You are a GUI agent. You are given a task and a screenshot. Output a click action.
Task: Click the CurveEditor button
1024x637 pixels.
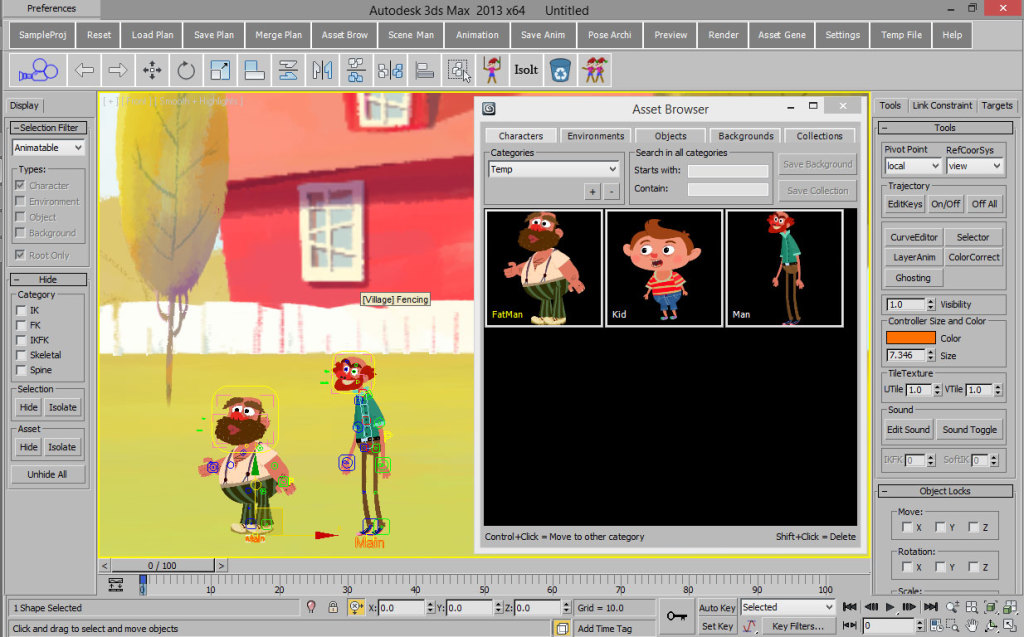[x=914, y=237]
